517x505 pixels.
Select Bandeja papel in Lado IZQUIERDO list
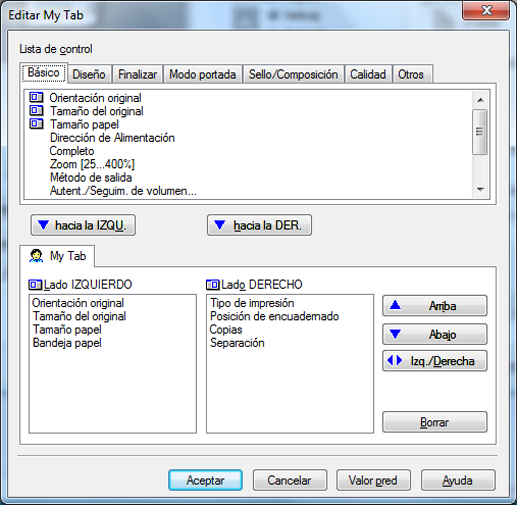point(67,343)
